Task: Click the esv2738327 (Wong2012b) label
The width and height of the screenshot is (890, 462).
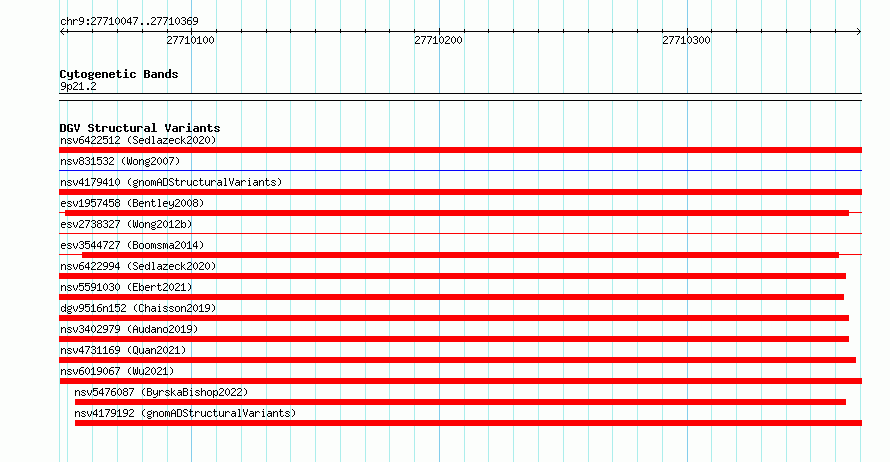Action: 126,224
